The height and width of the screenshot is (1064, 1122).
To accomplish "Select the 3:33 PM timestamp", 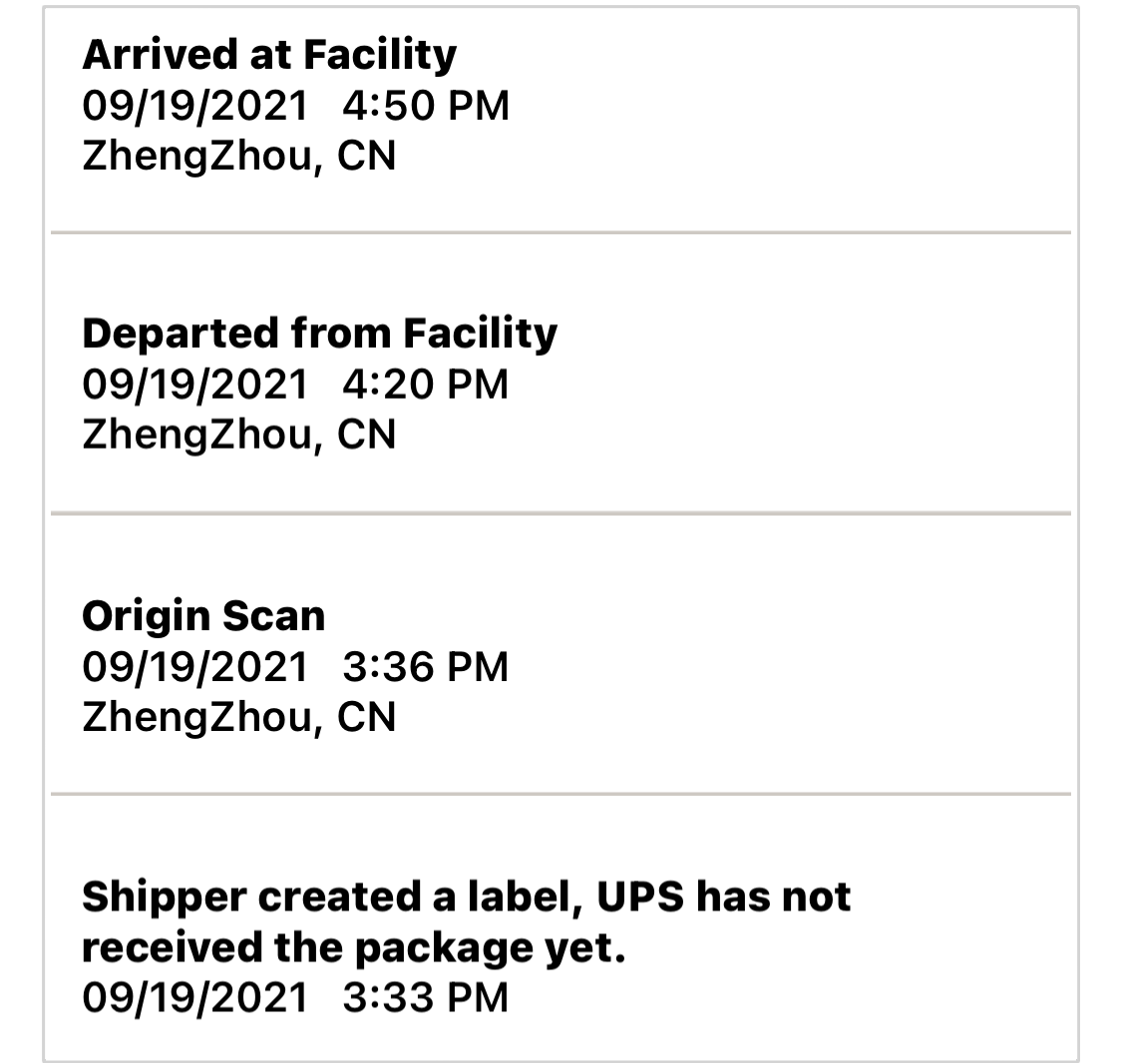I will (x=426, y=997).
